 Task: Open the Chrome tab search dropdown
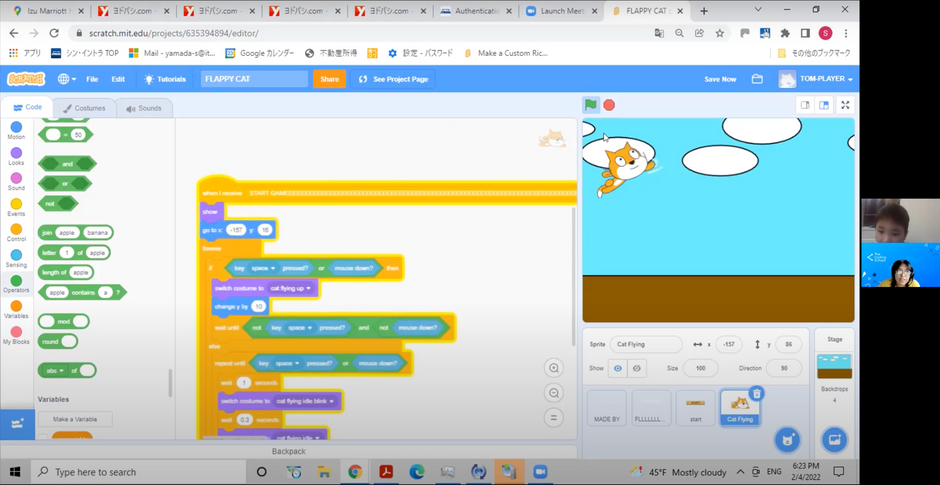click(758, 10)
